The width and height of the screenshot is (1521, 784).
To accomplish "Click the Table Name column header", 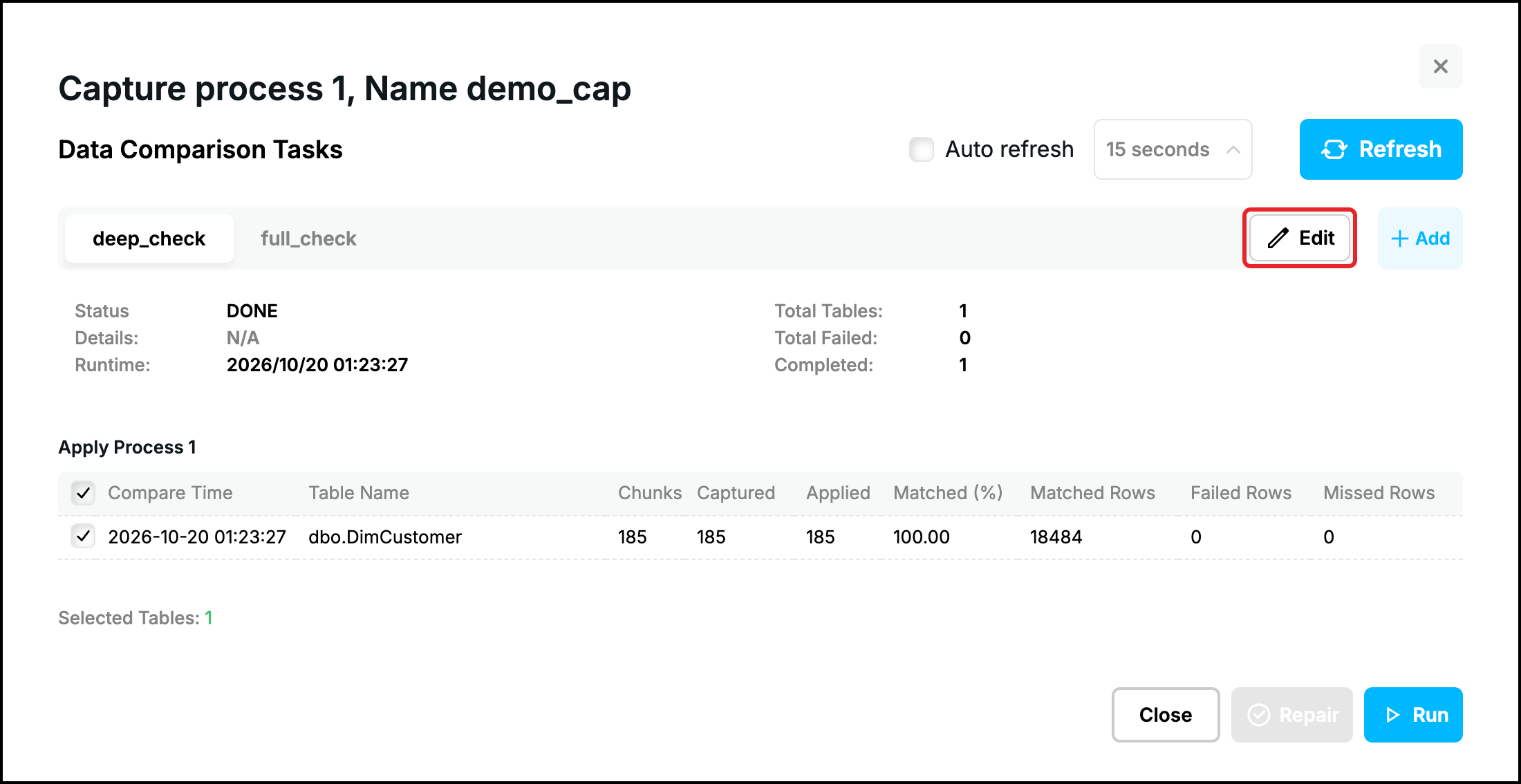I will (359, 493).
